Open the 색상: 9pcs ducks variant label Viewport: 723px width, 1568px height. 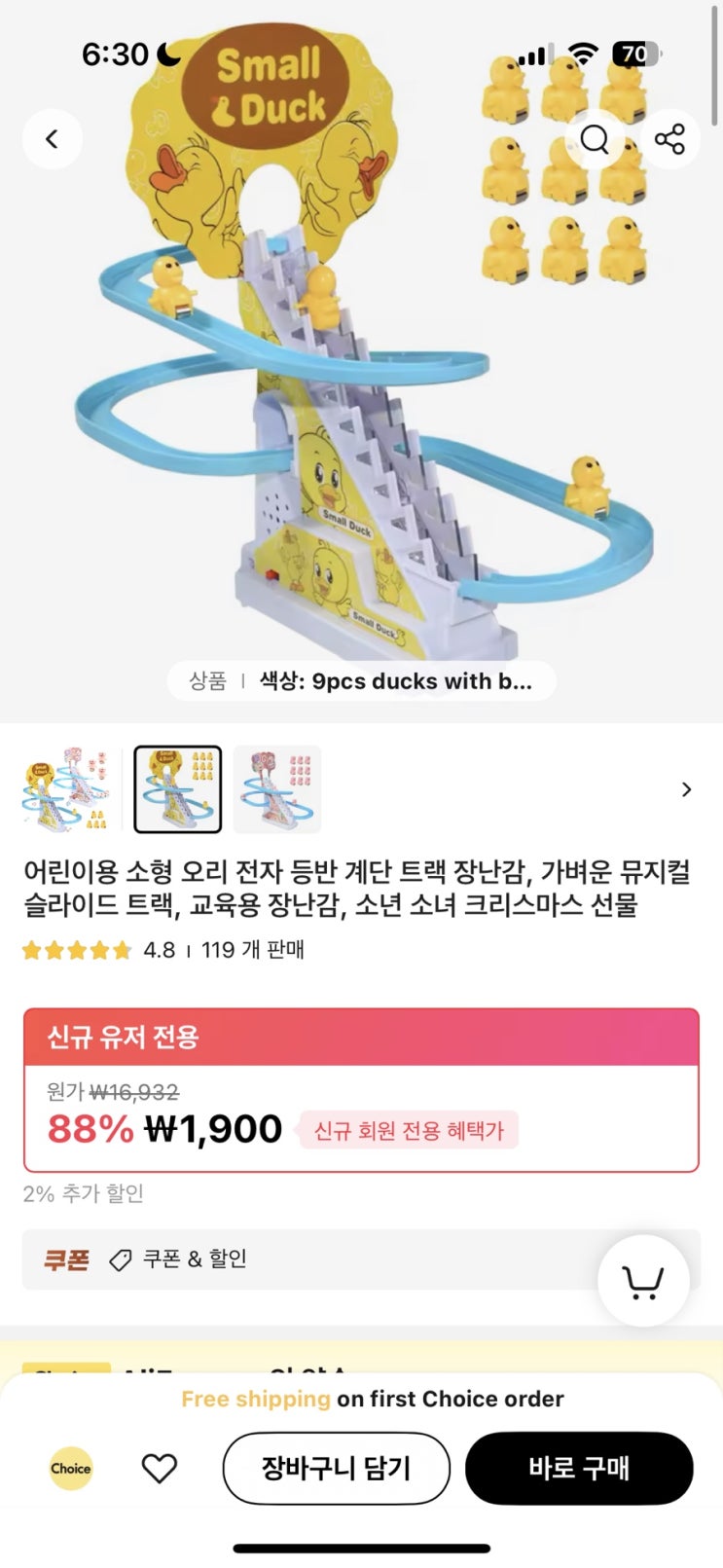395,681
